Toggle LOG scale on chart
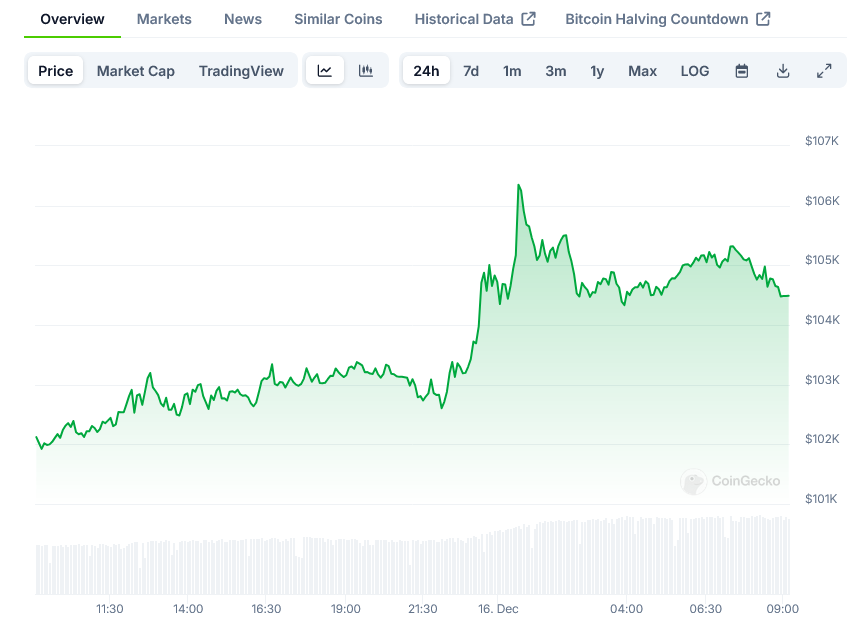 (x=695, y=71)
